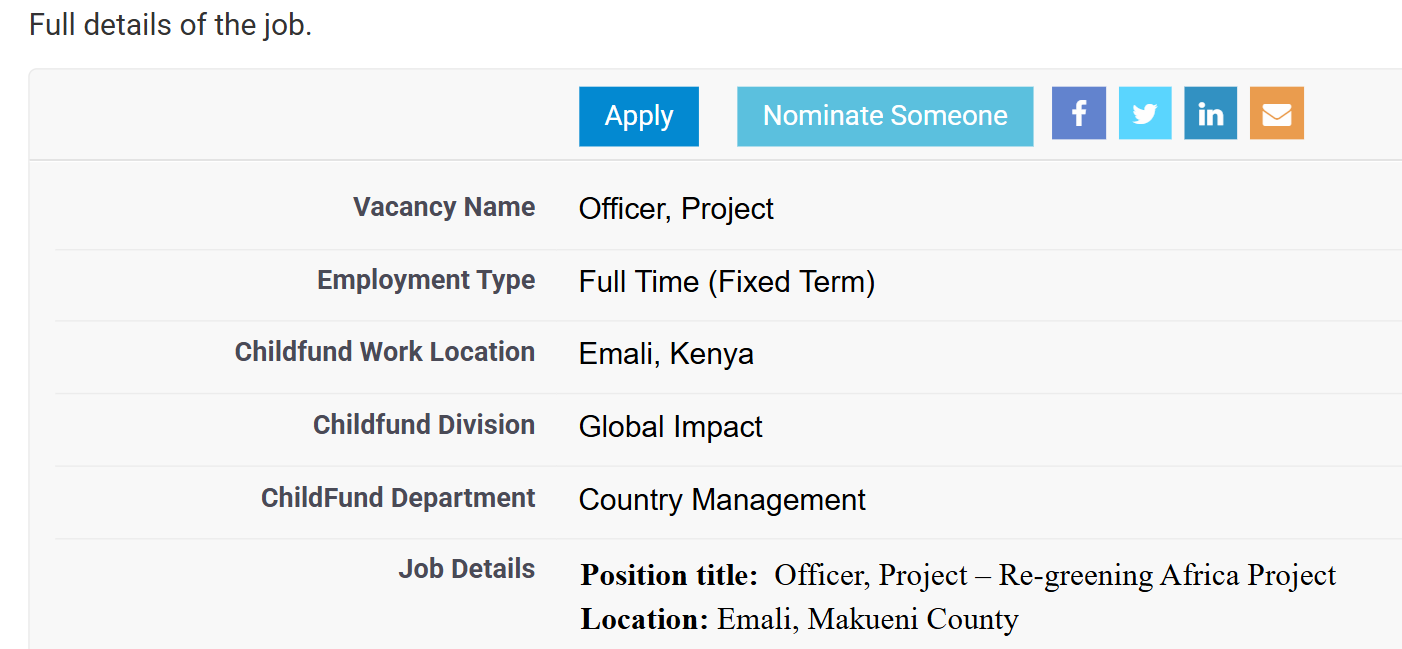Click the 'Emali, Kenya' location text
This screenshot has width=1402, height=649.
tap(666, 353)
